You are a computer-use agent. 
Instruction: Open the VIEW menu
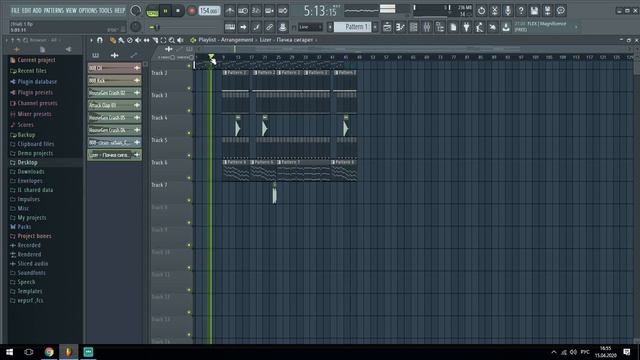[71, 11]
